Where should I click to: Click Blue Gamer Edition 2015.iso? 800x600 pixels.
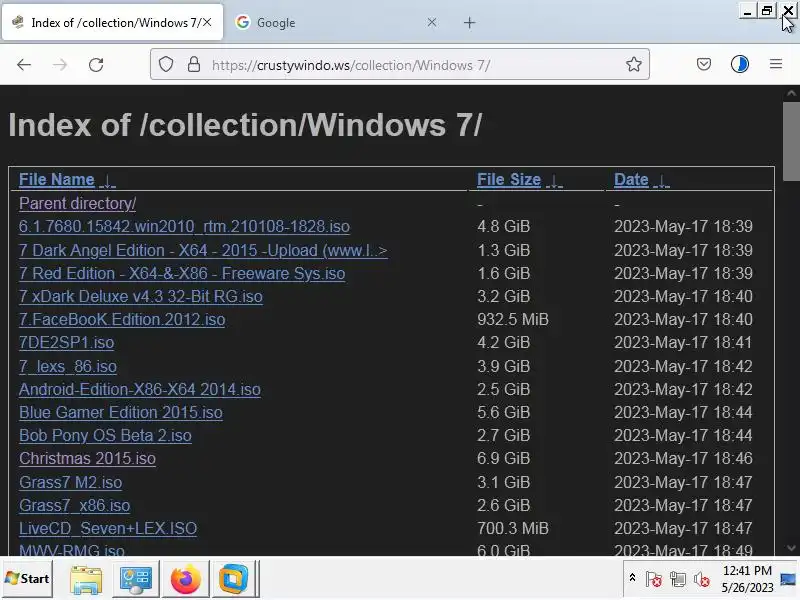coord(121,412)
